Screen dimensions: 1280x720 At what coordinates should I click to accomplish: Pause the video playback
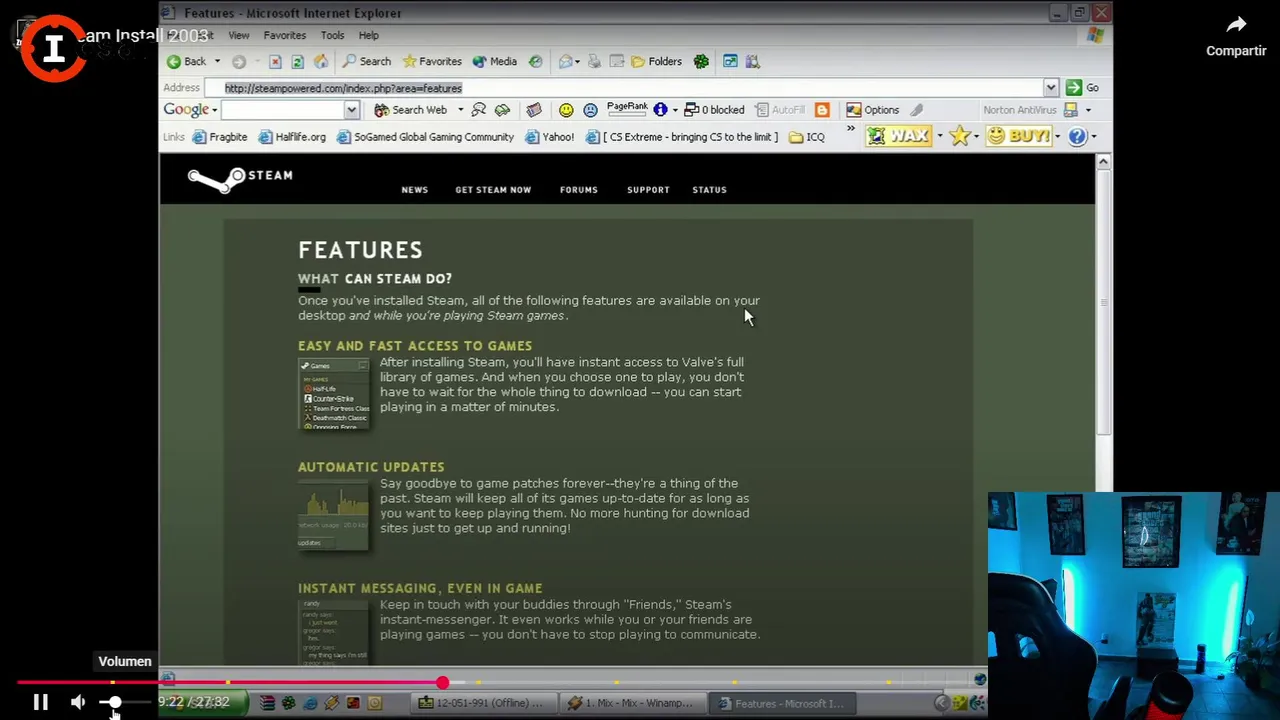pos(41,703)
